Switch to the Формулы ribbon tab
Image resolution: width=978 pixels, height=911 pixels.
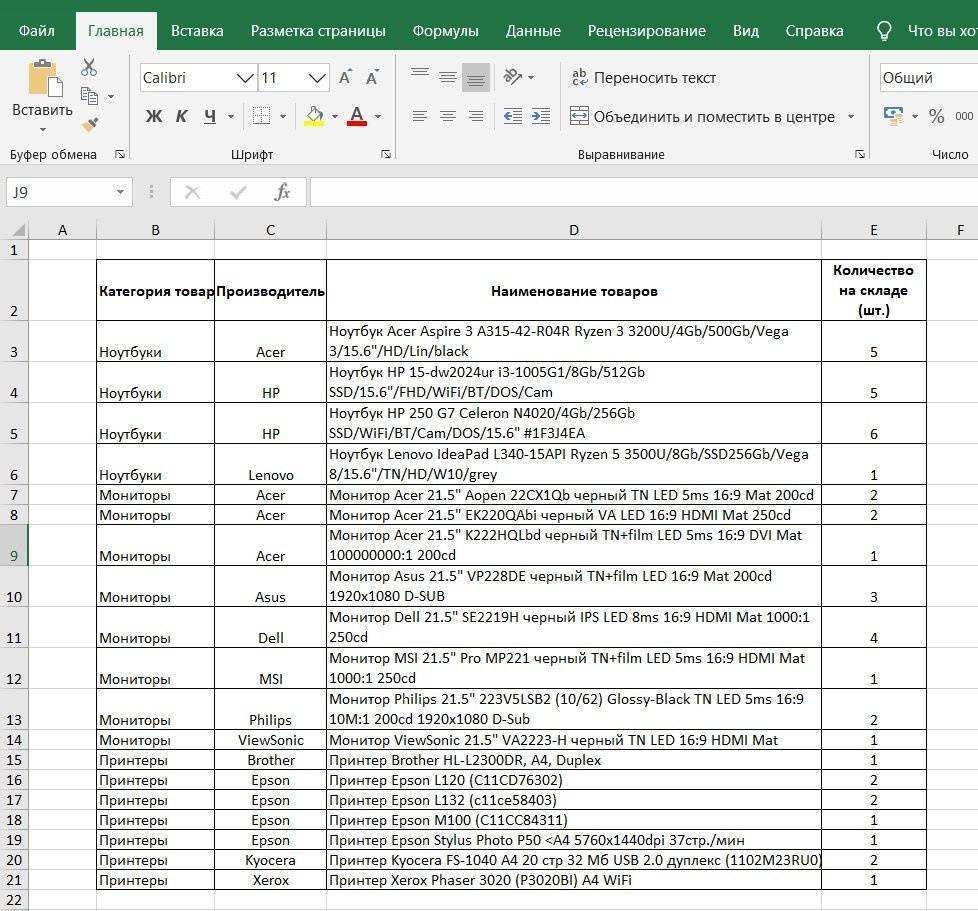pyautogui.click(x=445, y=30)
